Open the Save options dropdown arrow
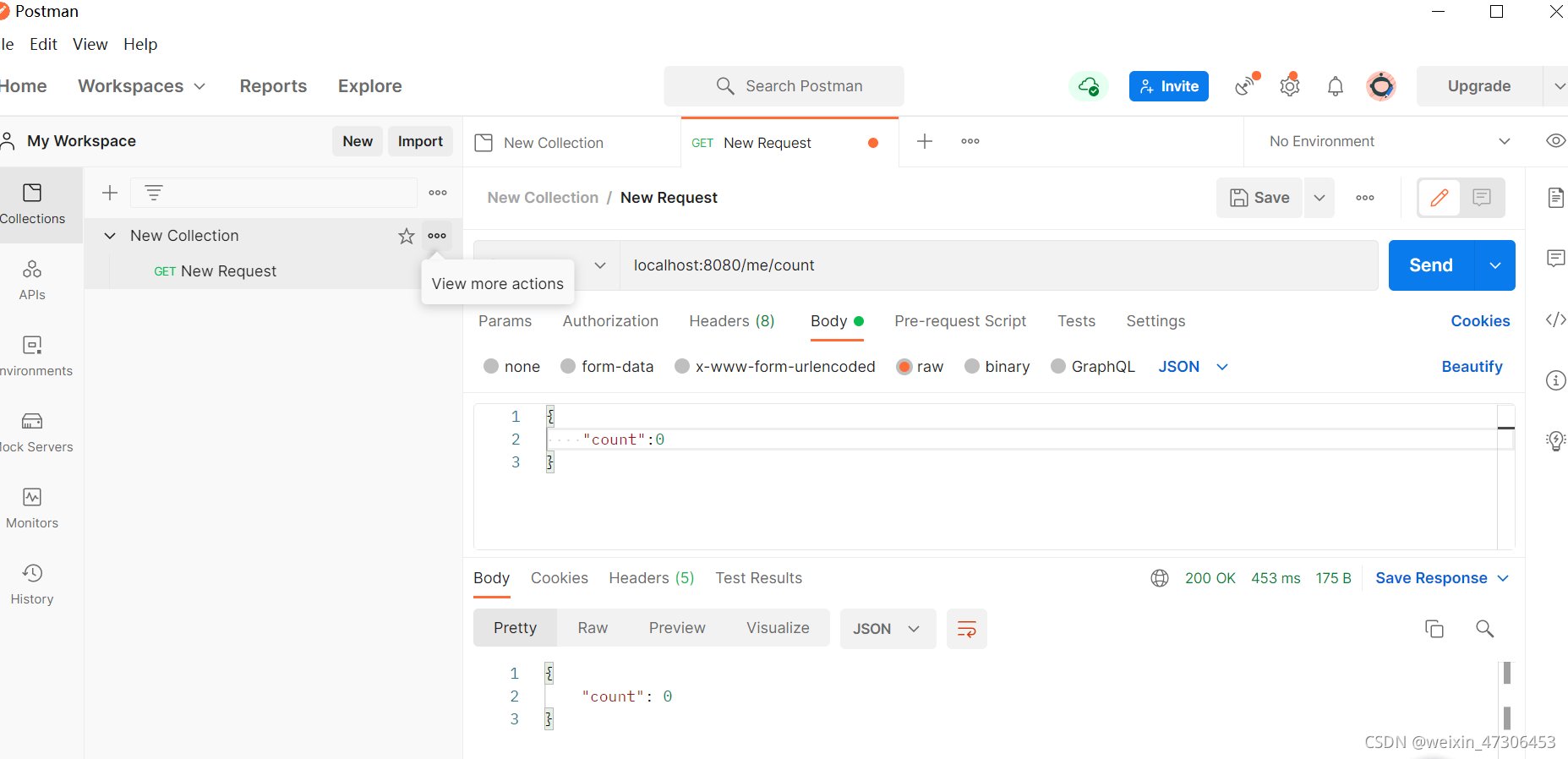 pos(1319,198)
